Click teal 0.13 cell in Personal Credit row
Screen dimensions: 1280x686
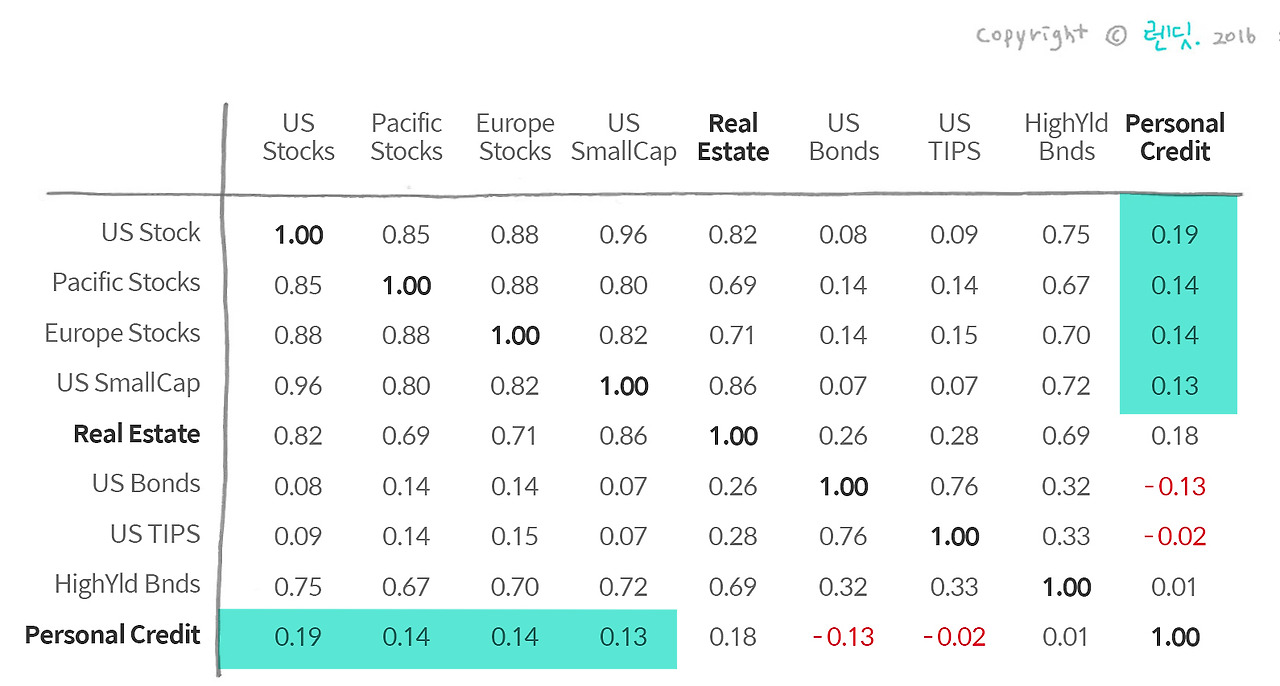coord(623,637)
